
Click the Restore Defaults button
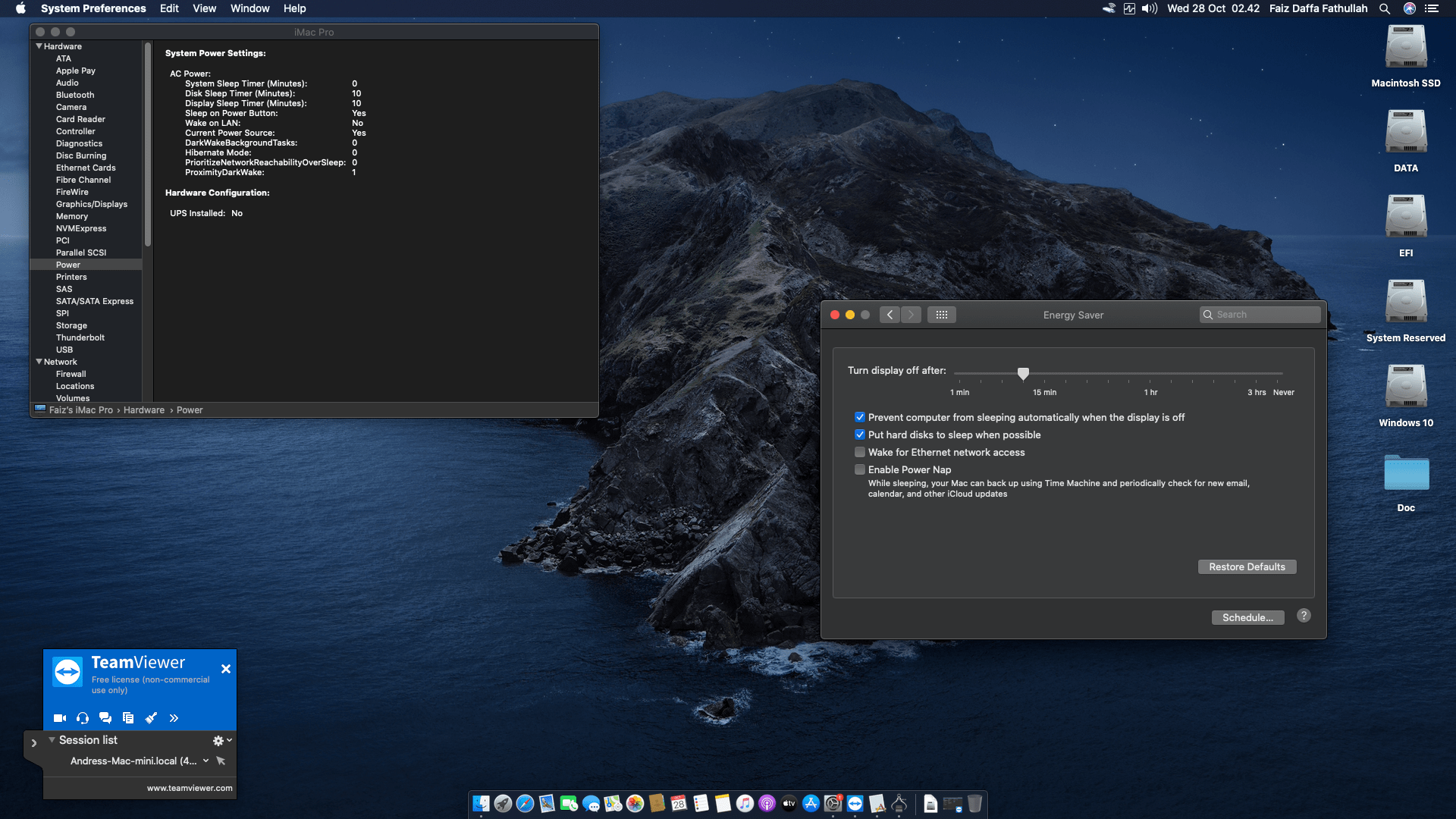[1247, 566]
